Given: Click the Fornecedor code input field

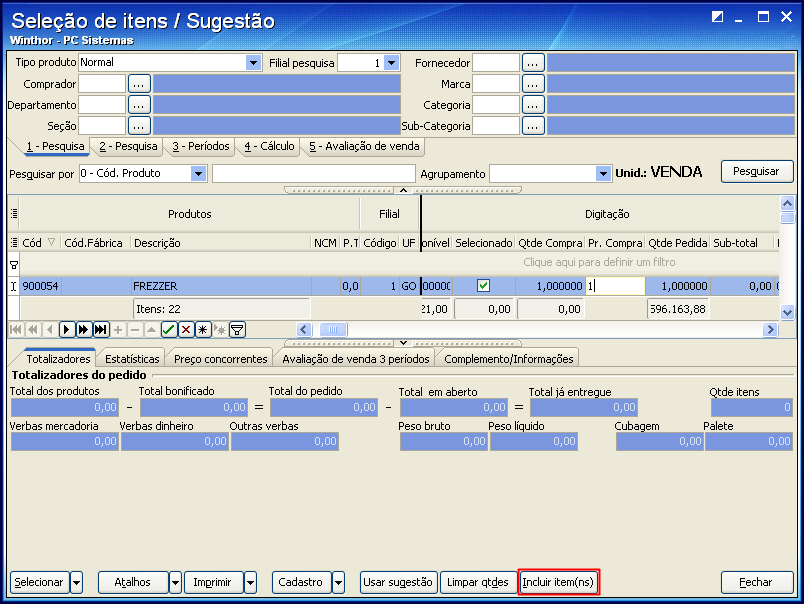Looking at the screenshot, I should pyautogui.click(x=496, y=63).
